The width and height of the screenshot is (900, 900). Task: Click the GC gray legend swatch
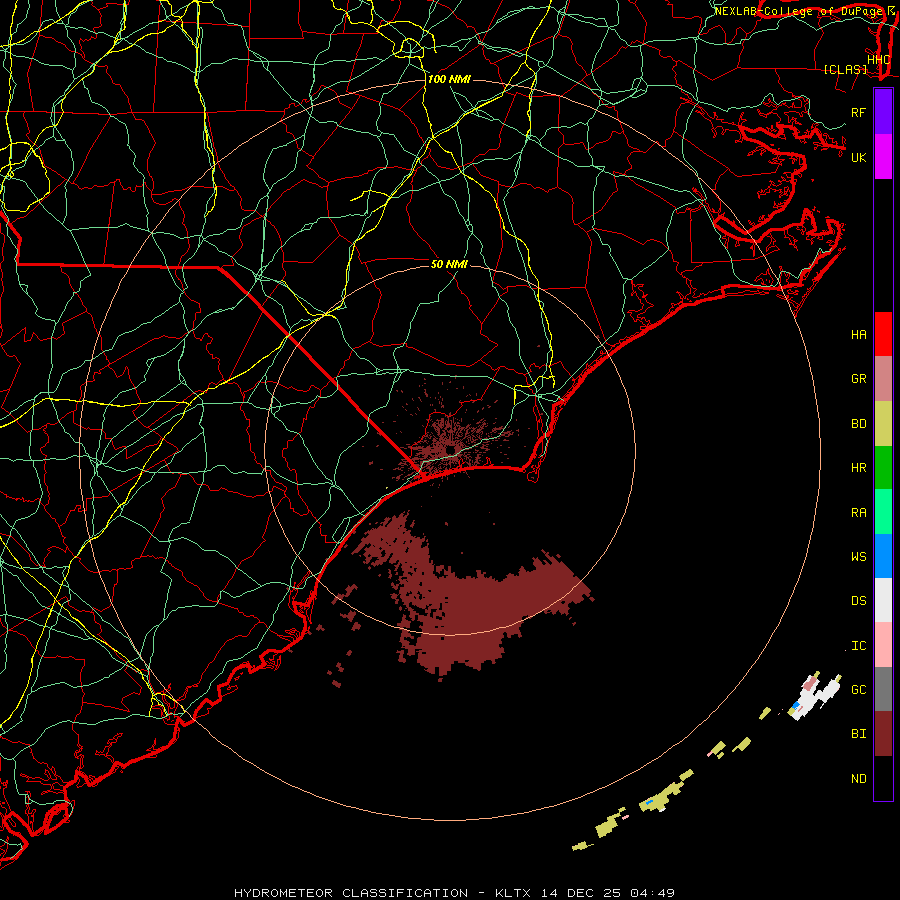pos(883,689)
